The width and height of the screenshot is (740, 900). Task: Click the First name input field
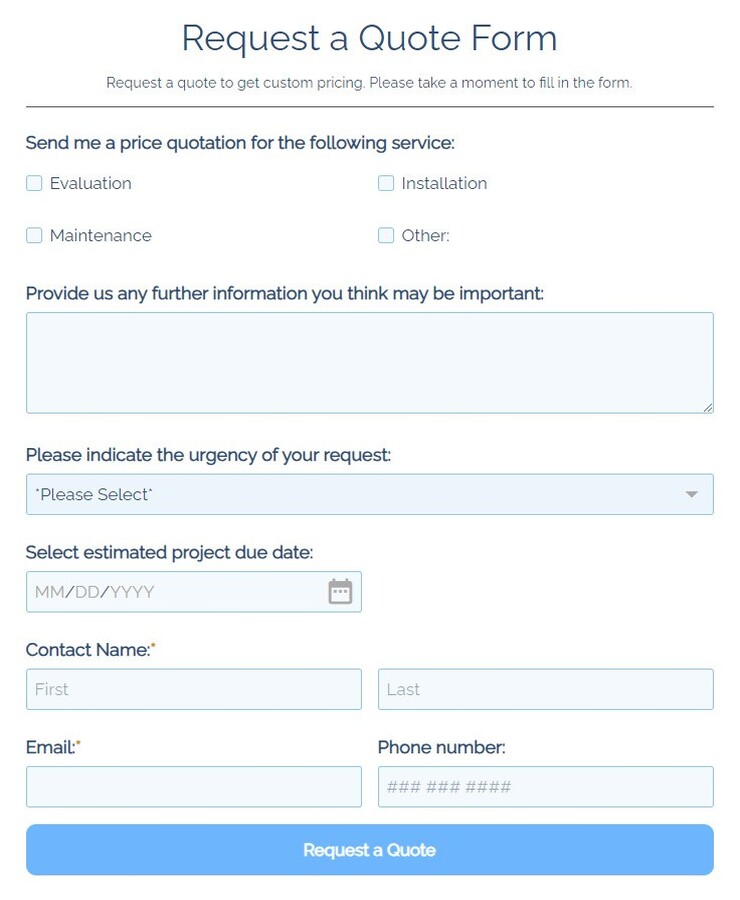click(193, 689)
